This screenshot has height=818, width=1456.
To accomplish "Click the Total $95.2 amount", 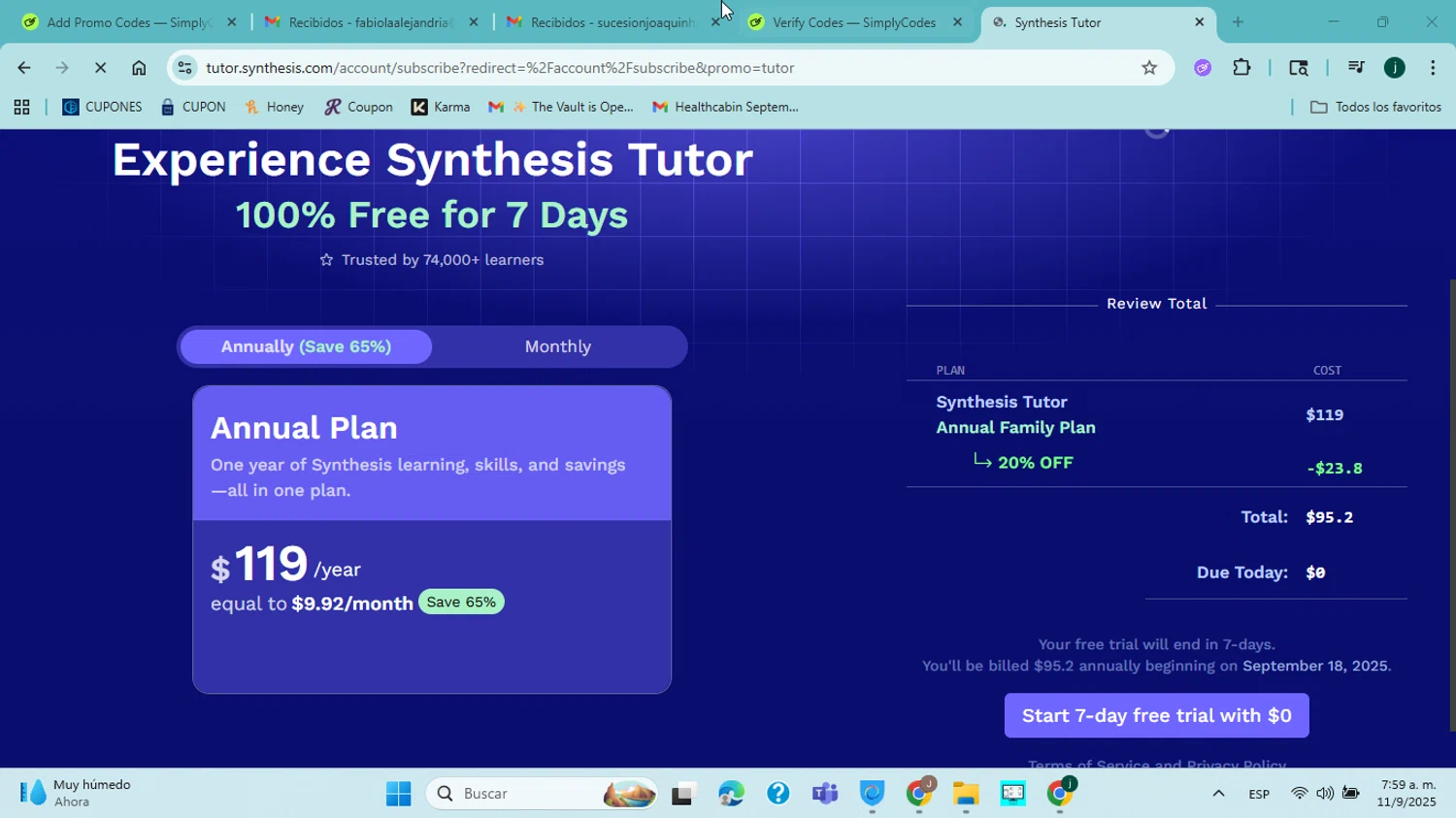I will [1330, 517].
